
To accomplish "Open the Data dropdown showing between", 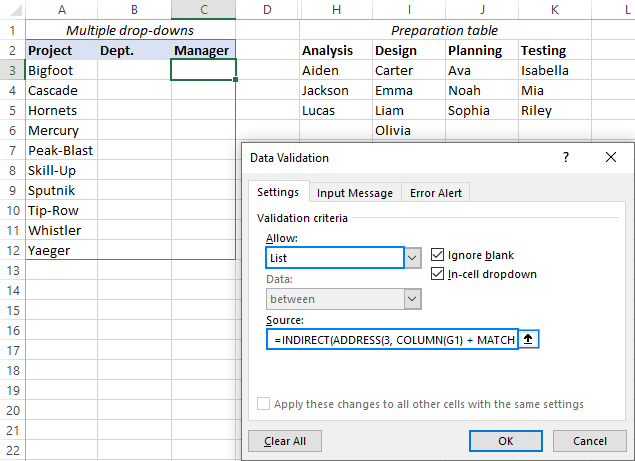I will 412,299.
